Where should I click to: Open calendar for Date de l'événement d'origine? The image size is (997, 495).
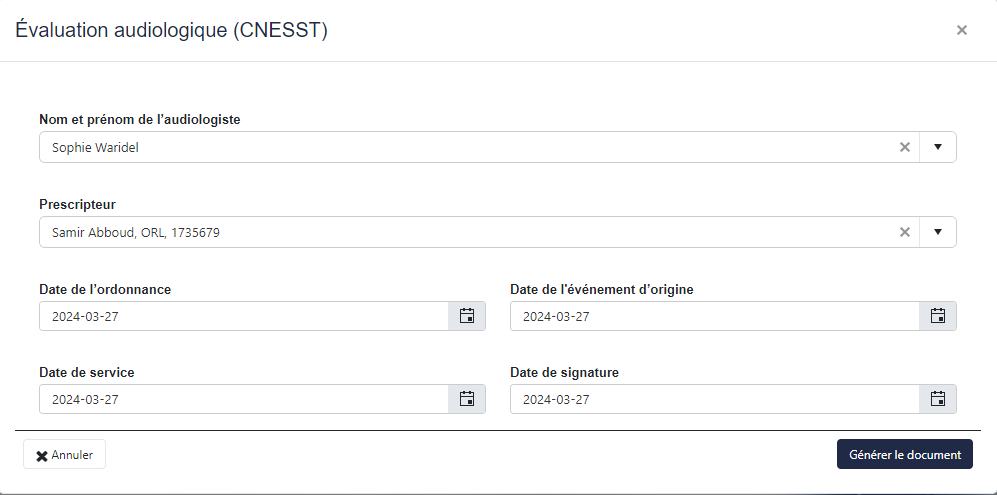(x=937, y=316)
